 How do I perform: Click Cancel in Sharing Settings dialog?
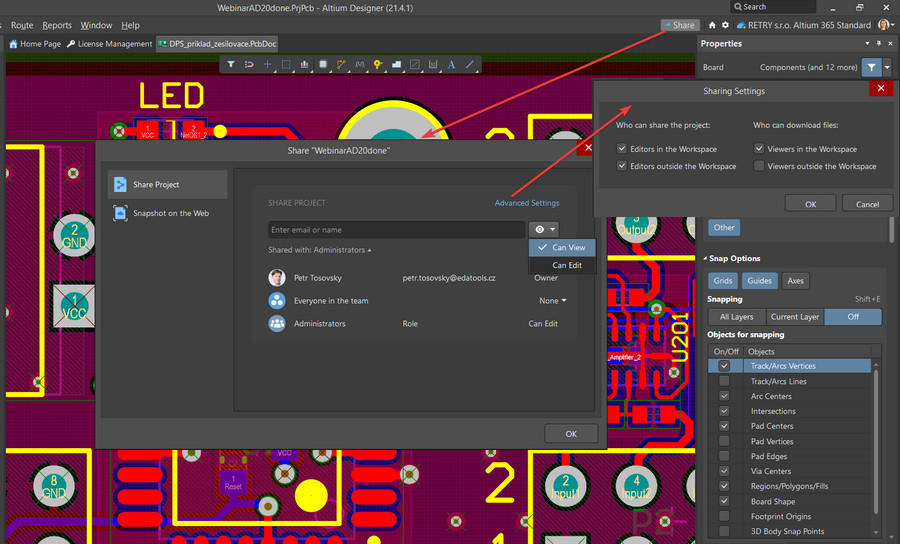point(867,204)
